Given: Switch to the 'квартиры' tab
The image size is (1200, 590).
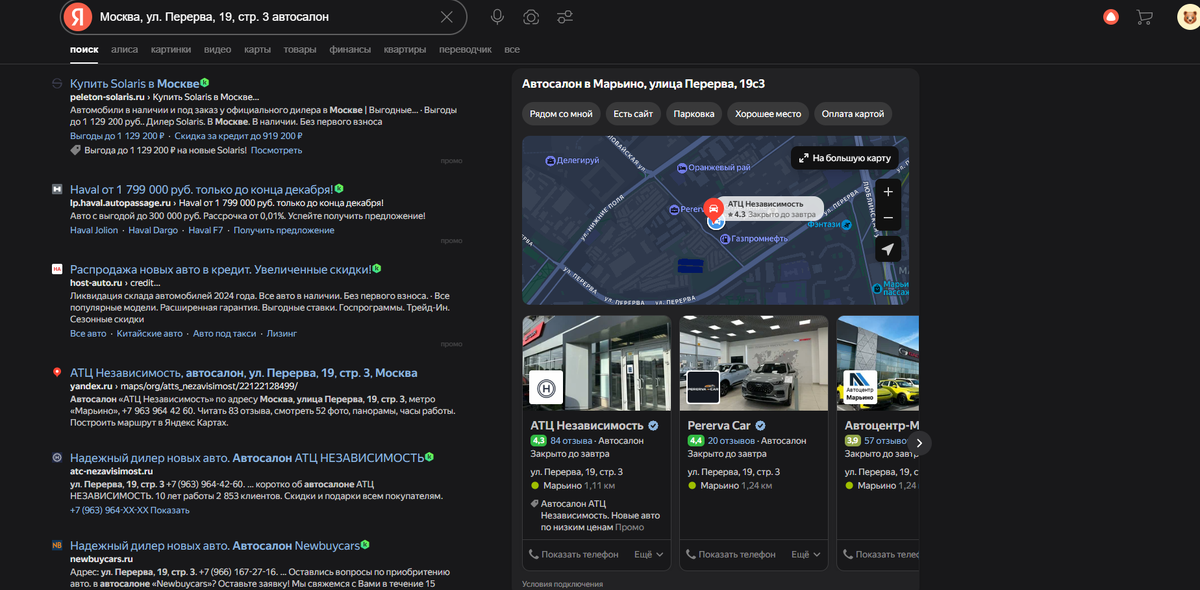Looking at the screenshot, I should pos(405,49).
